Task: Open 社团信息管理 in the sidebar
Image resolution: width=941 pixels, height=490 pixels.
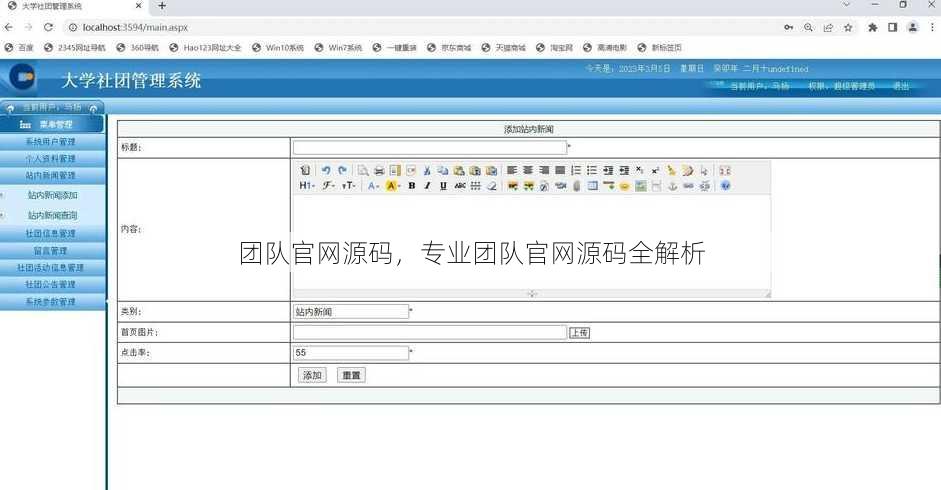Action: (x=52, y=234)
